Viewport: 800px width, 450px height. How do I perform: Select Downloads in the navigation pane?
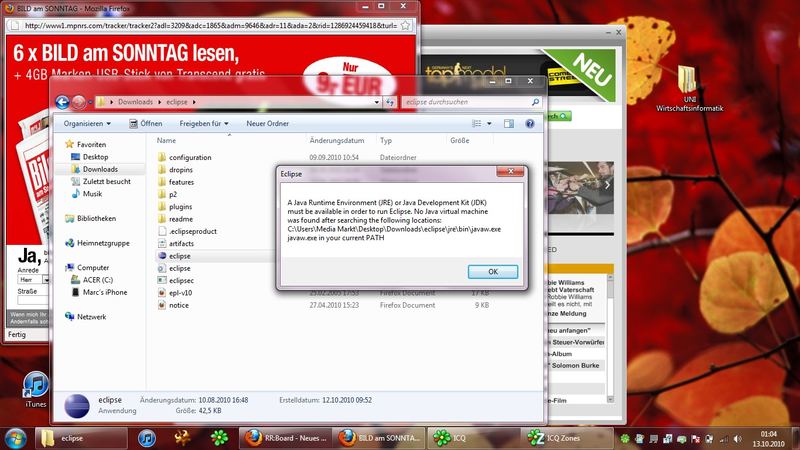100,169
